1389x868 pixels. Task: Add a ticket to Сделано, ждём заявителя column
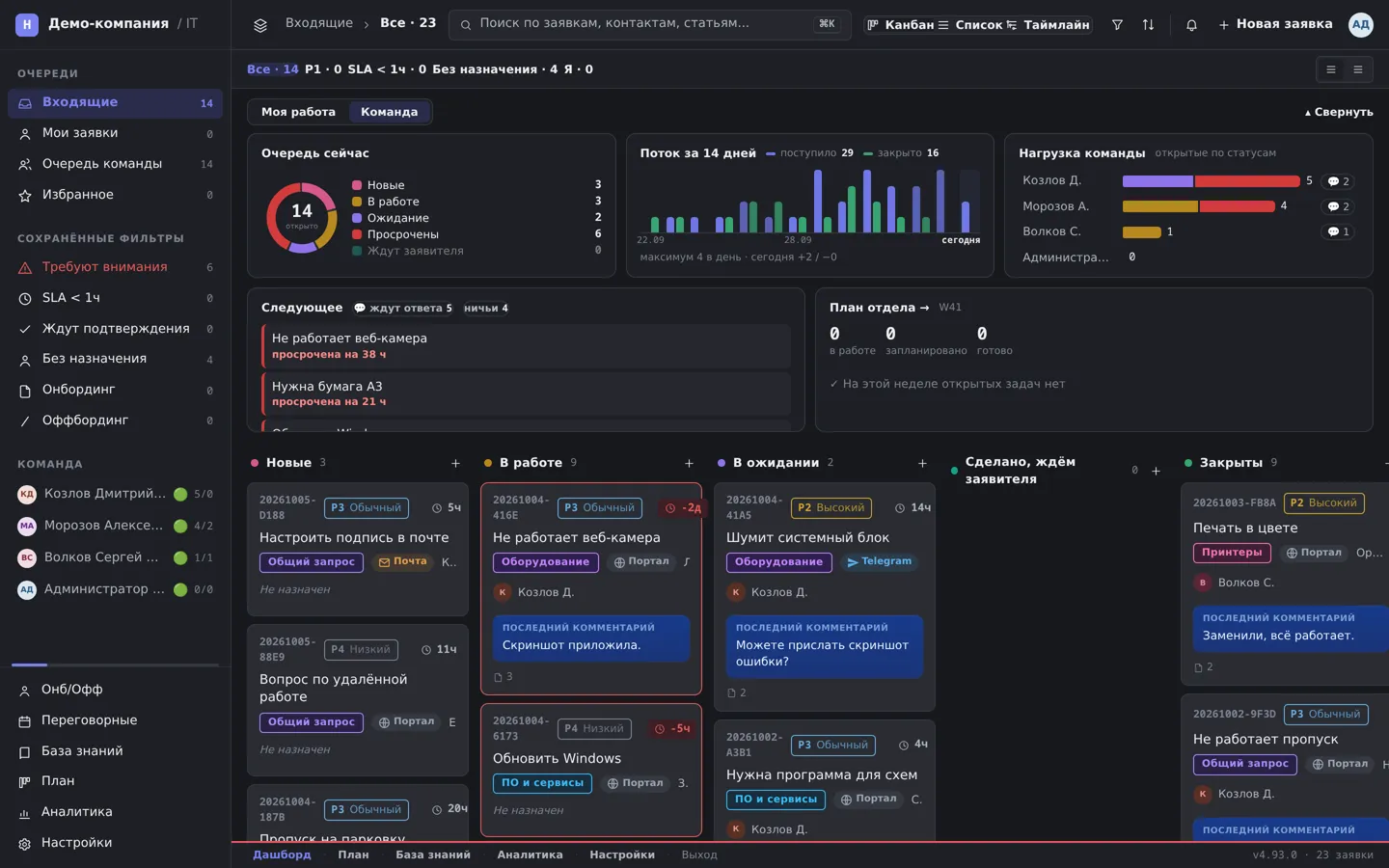coord(1156,472)
